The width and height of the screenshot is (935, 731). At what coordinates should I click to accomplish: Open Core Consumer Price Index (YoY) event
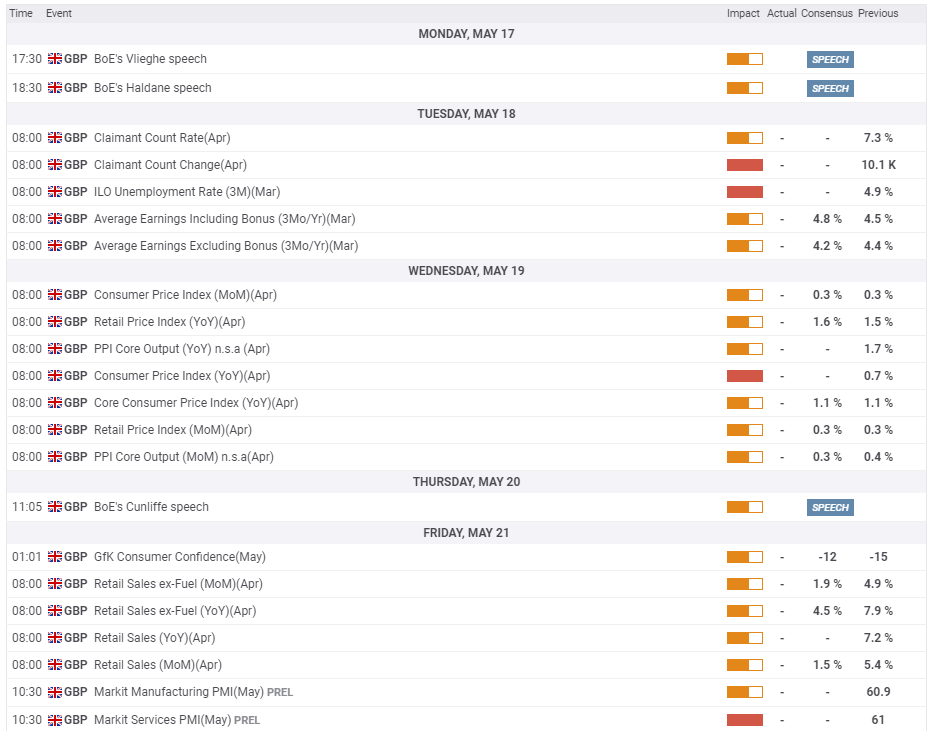click(196, 403)
